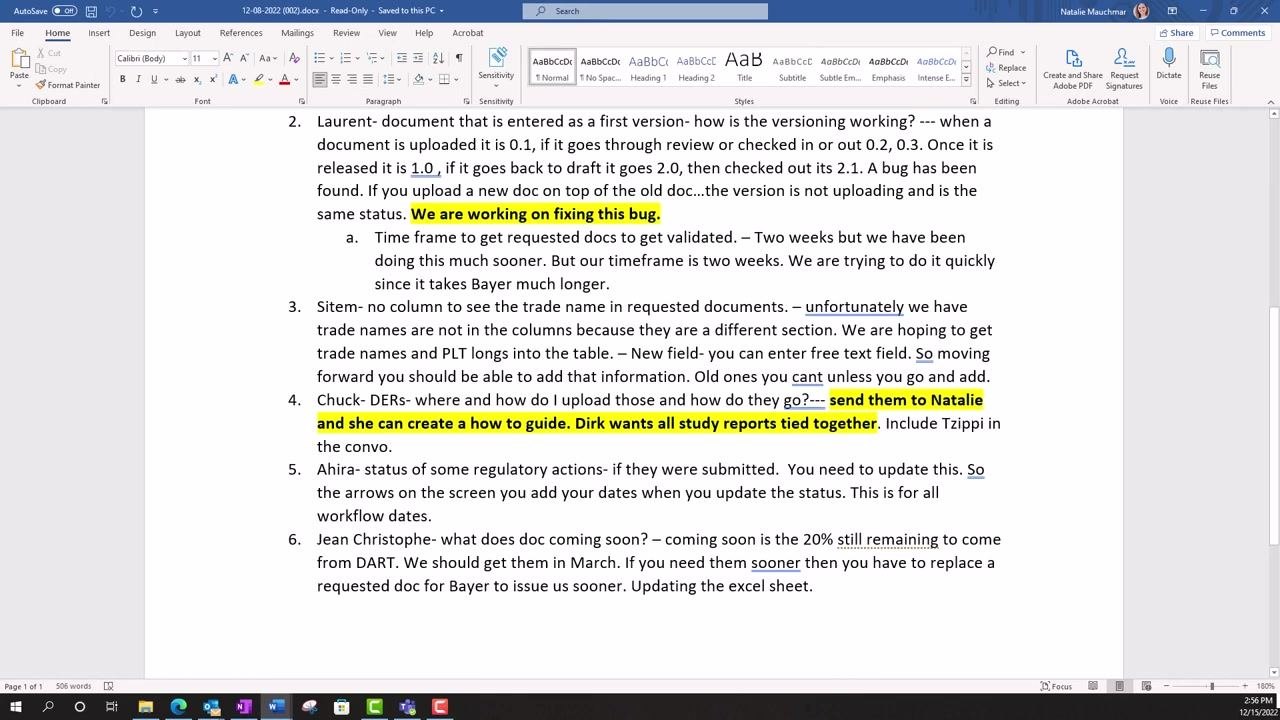This screenshot has height=720, width=1280.
Task: Apply bold formatting with the B icon
Action: click(122, 79)
